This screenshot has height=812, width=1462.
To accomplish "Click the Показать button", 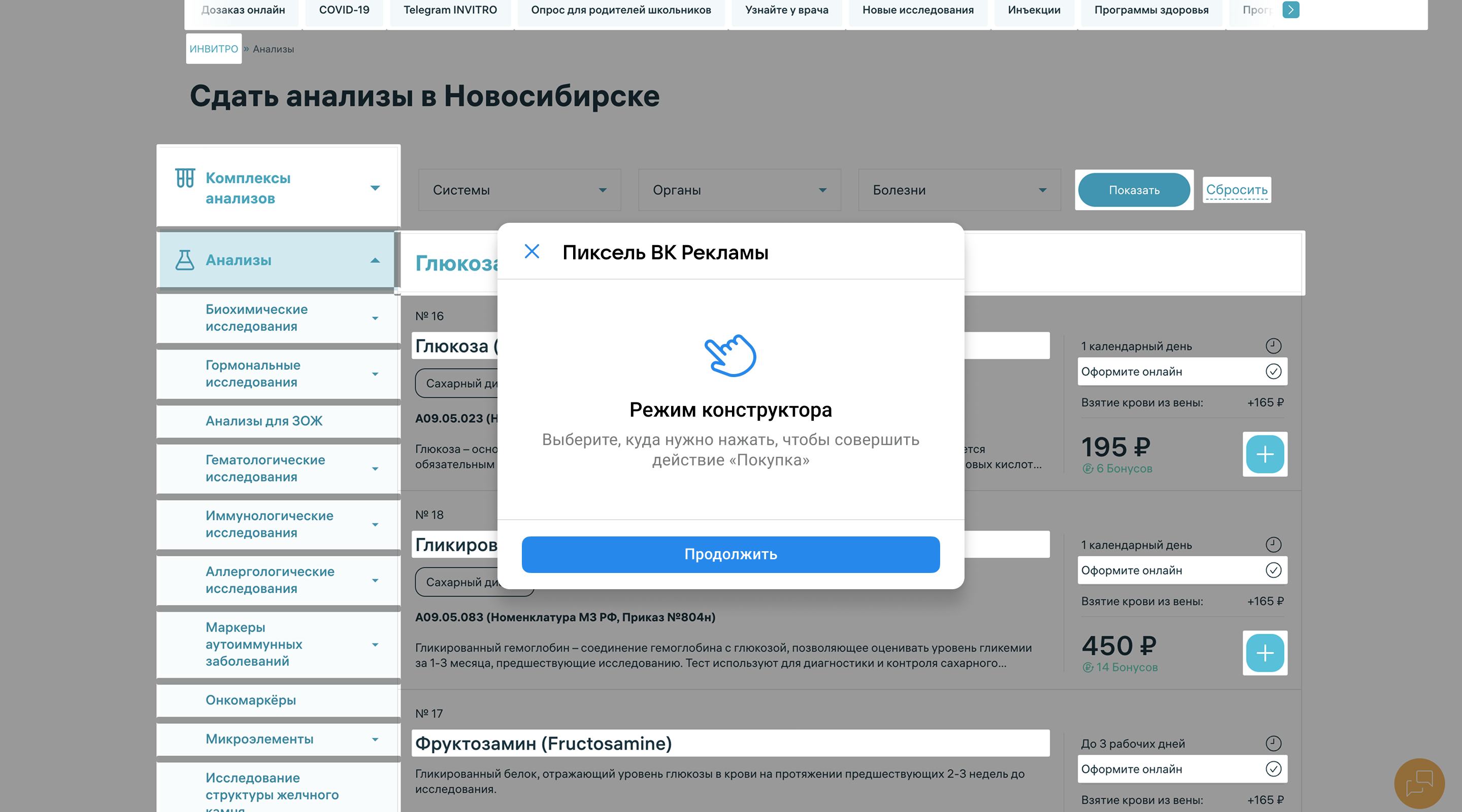I will (x=1134, y=190).
